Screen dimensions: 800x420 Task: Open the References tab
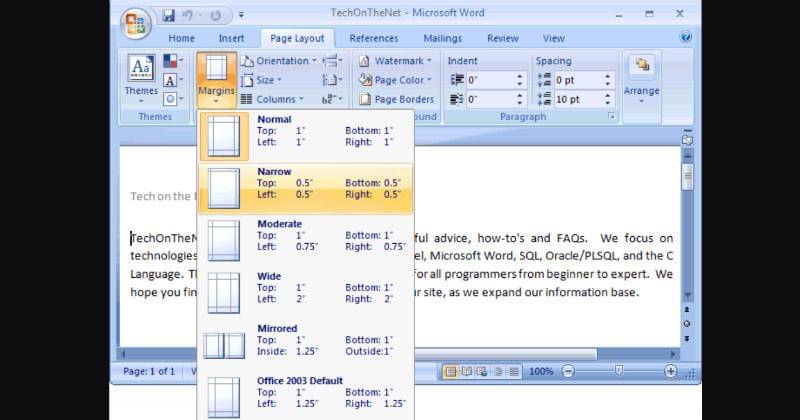pyautogui.click(x=373, y=38)
